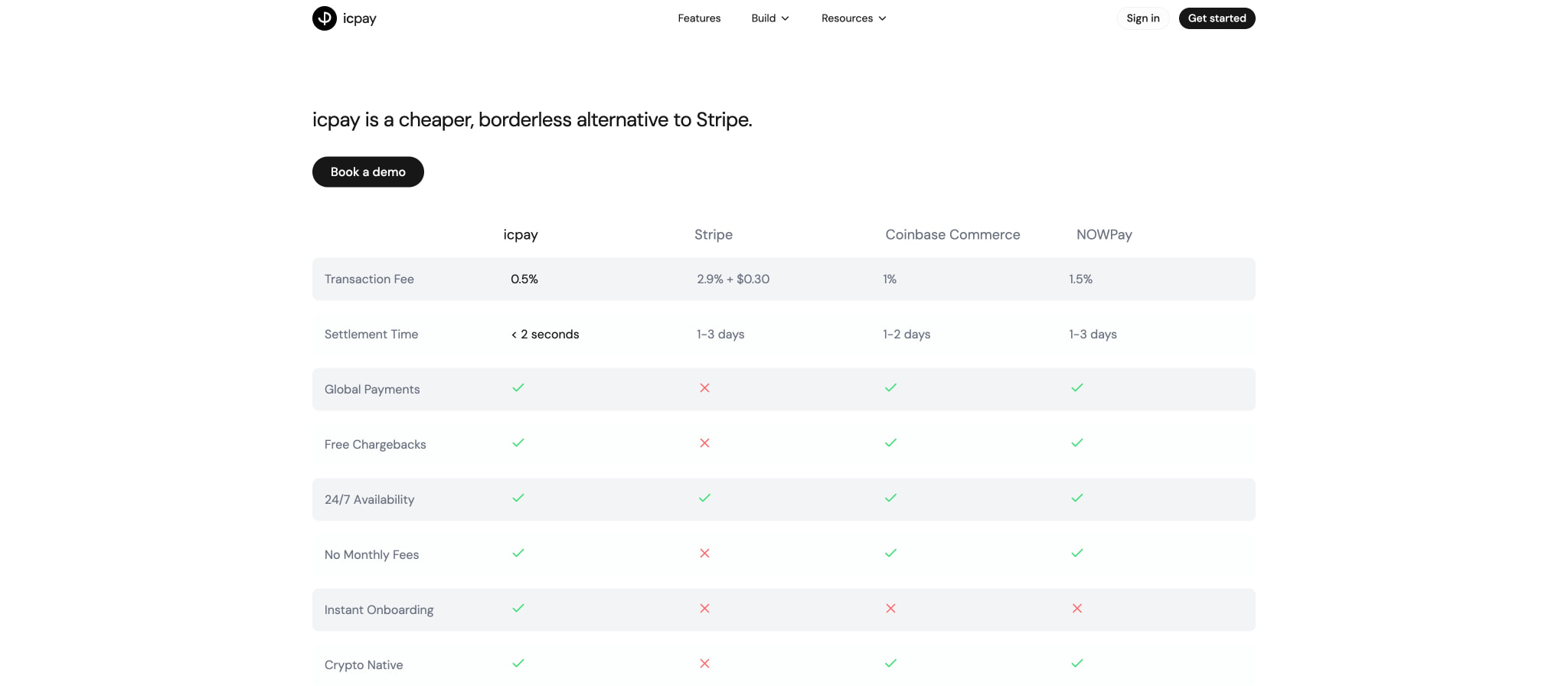Click the Stripe 24/7 Availability checkmark
Screen dimensions: 1568x686
704,498
